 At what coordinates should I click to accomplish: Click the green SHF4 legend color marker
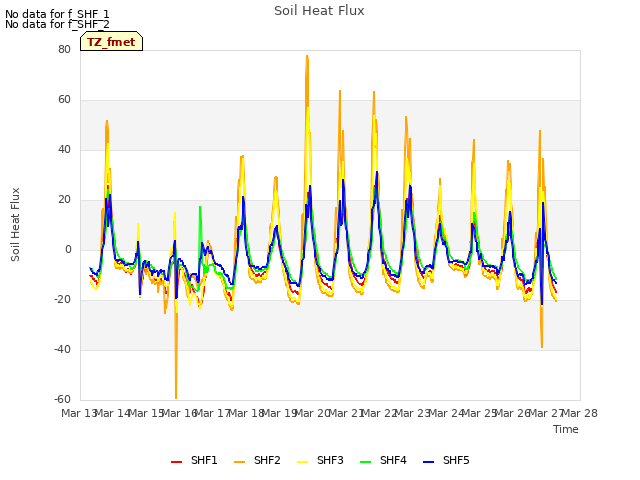pyautogui.click(x=365, y=462)
